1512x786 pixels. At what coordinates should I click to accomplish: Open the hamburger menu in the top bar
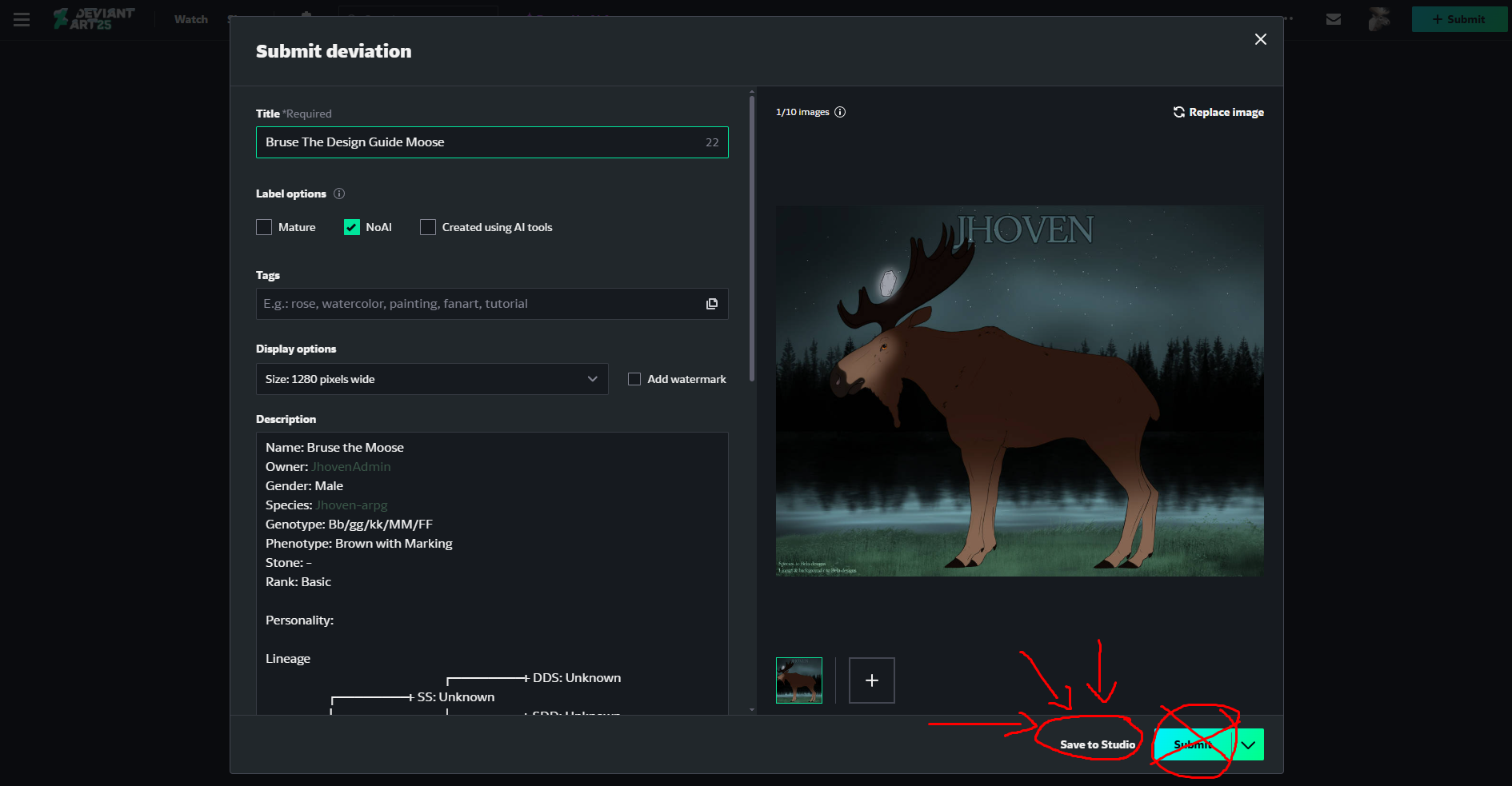tap(22, 19)
